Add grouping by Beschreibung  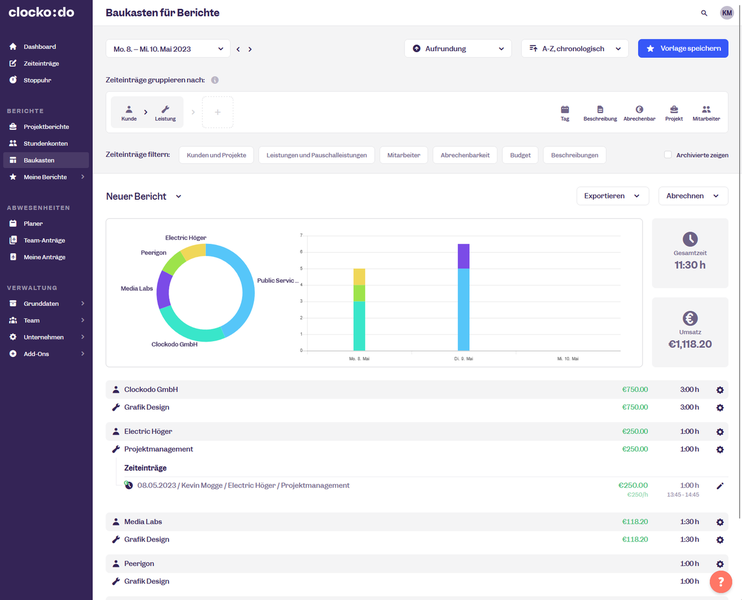click(x=600, y=113)
